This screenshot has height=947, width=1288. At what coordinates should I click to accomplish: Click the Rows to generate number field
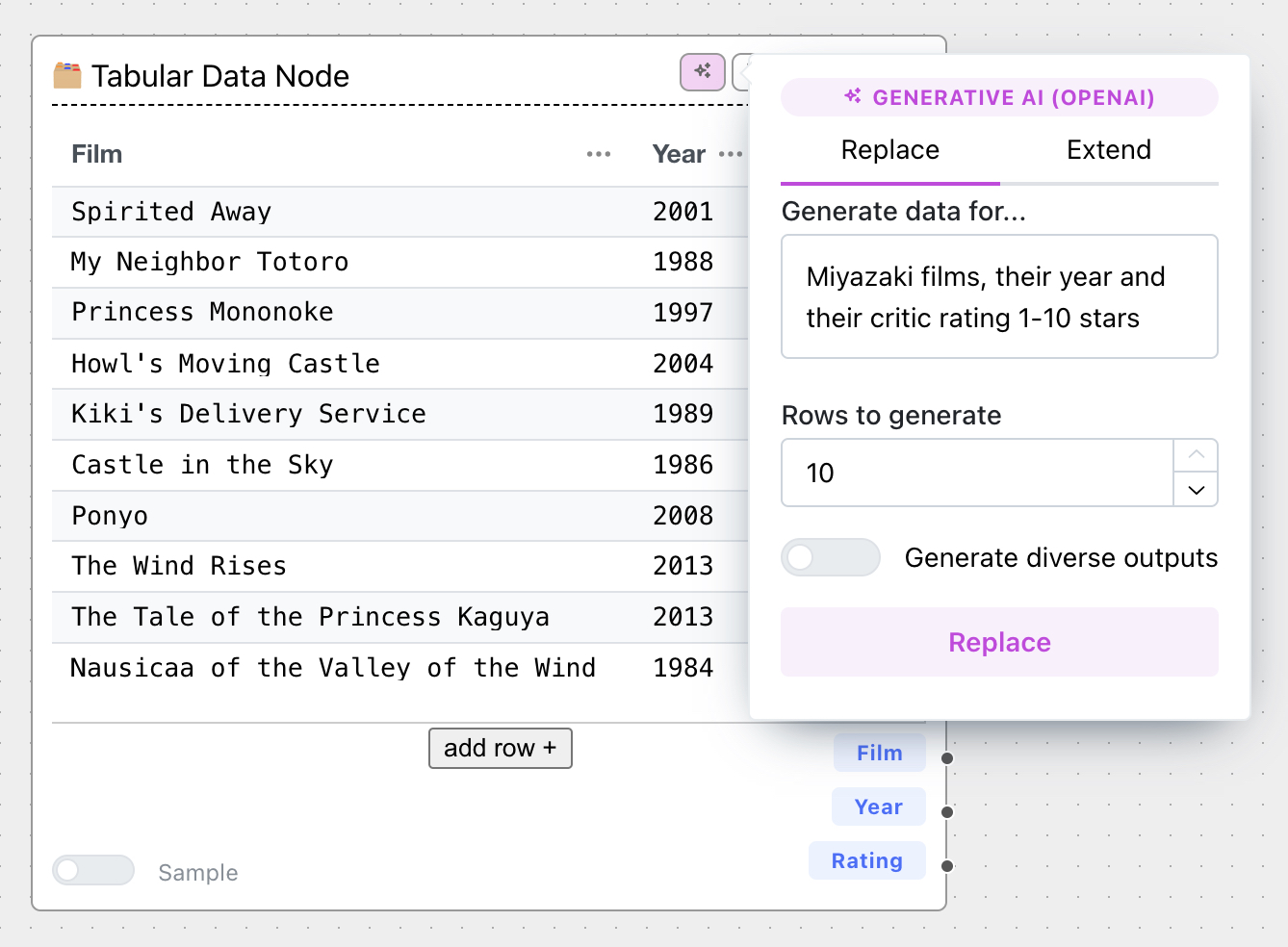[x=976, y=473]
